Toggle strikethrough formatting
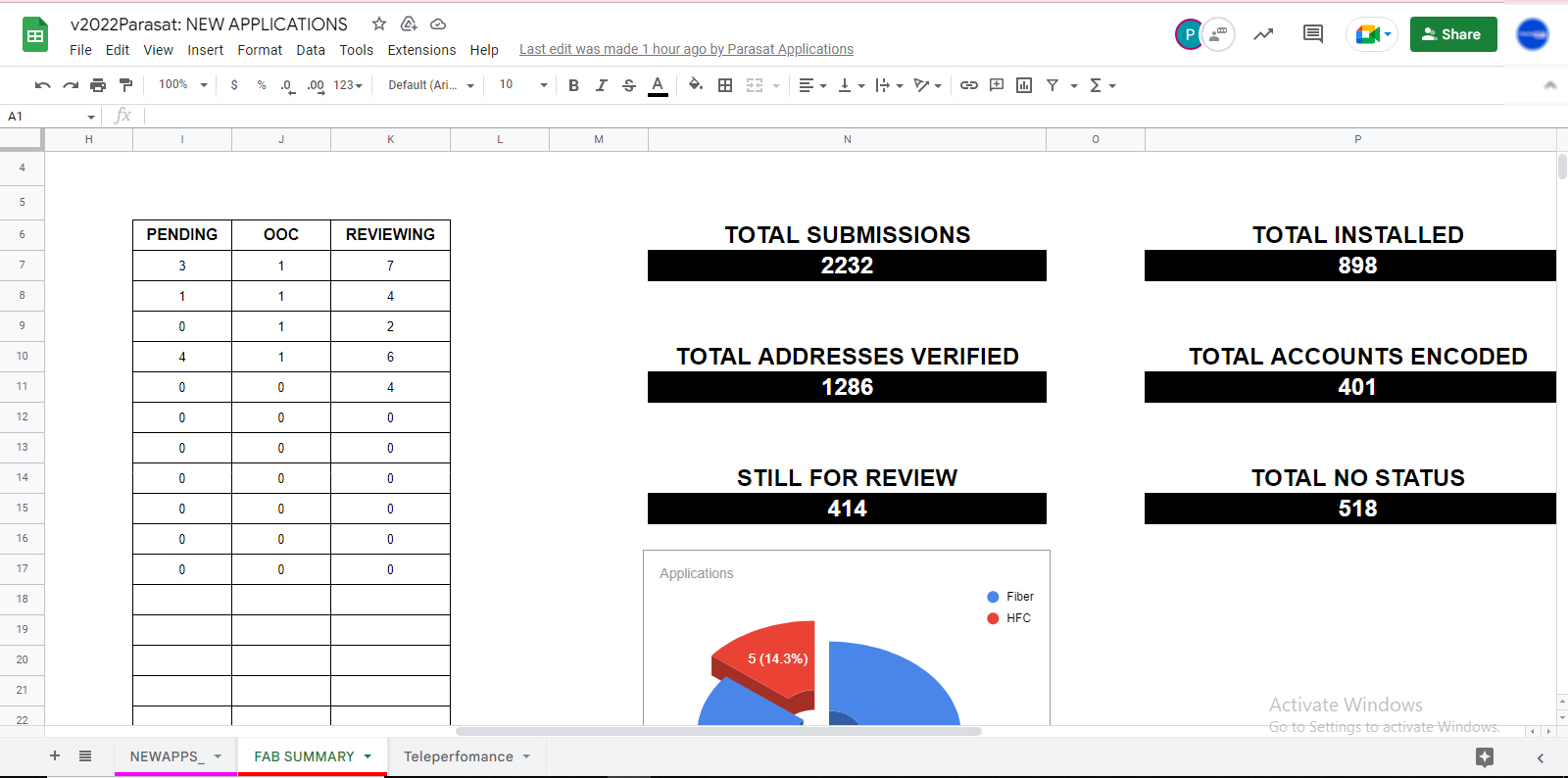The height and width of the screenshot is (778, 1568). (x=629, y=85)
